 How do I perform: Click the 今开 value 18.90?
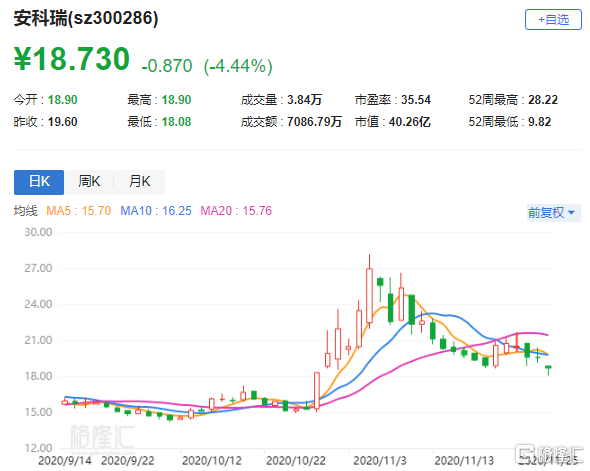pos(62,100)
